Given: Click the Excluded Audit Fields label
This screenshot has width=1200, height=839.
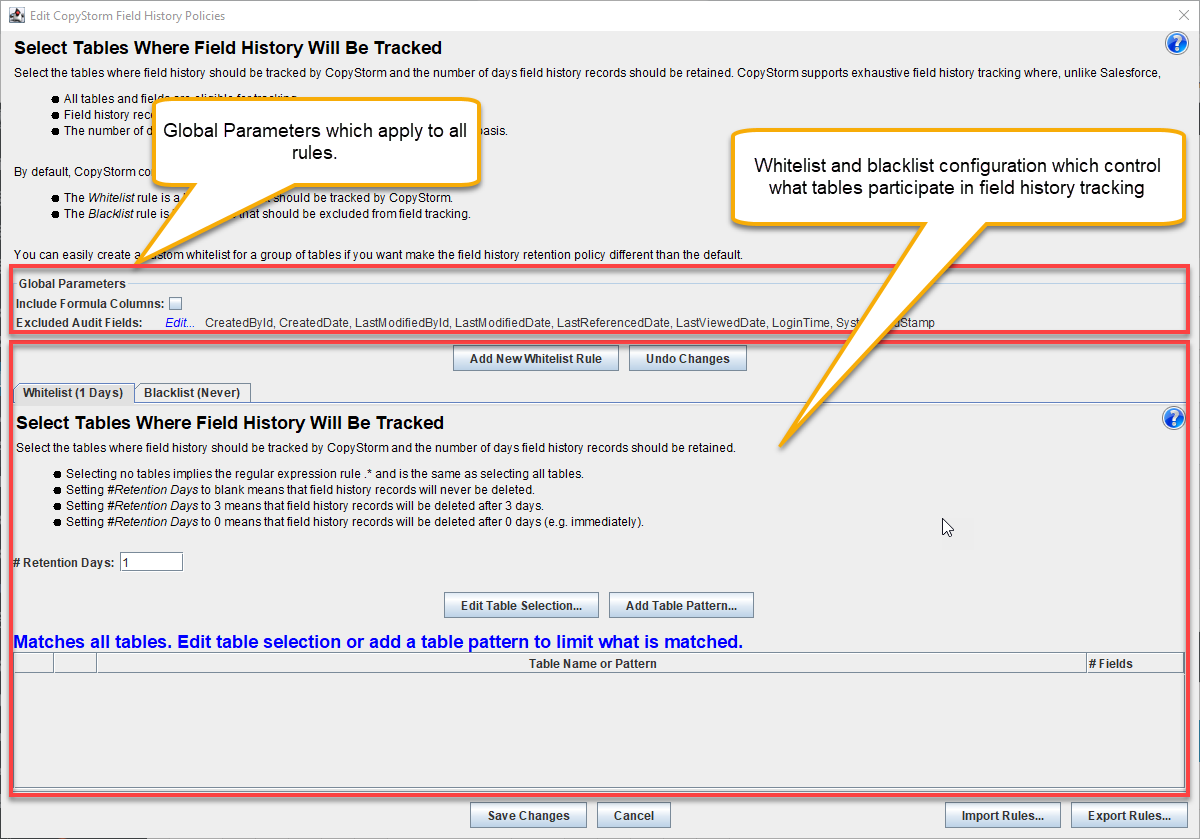Looking at the screenshot, I should [79, 322].
